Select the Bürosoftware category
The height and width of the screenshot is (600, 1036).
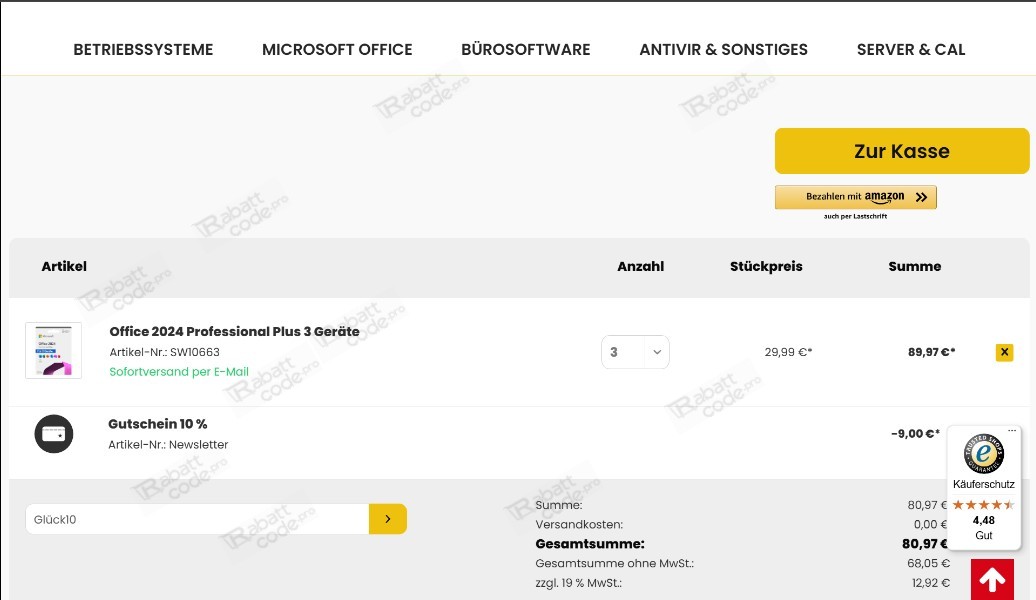[525, 49]
